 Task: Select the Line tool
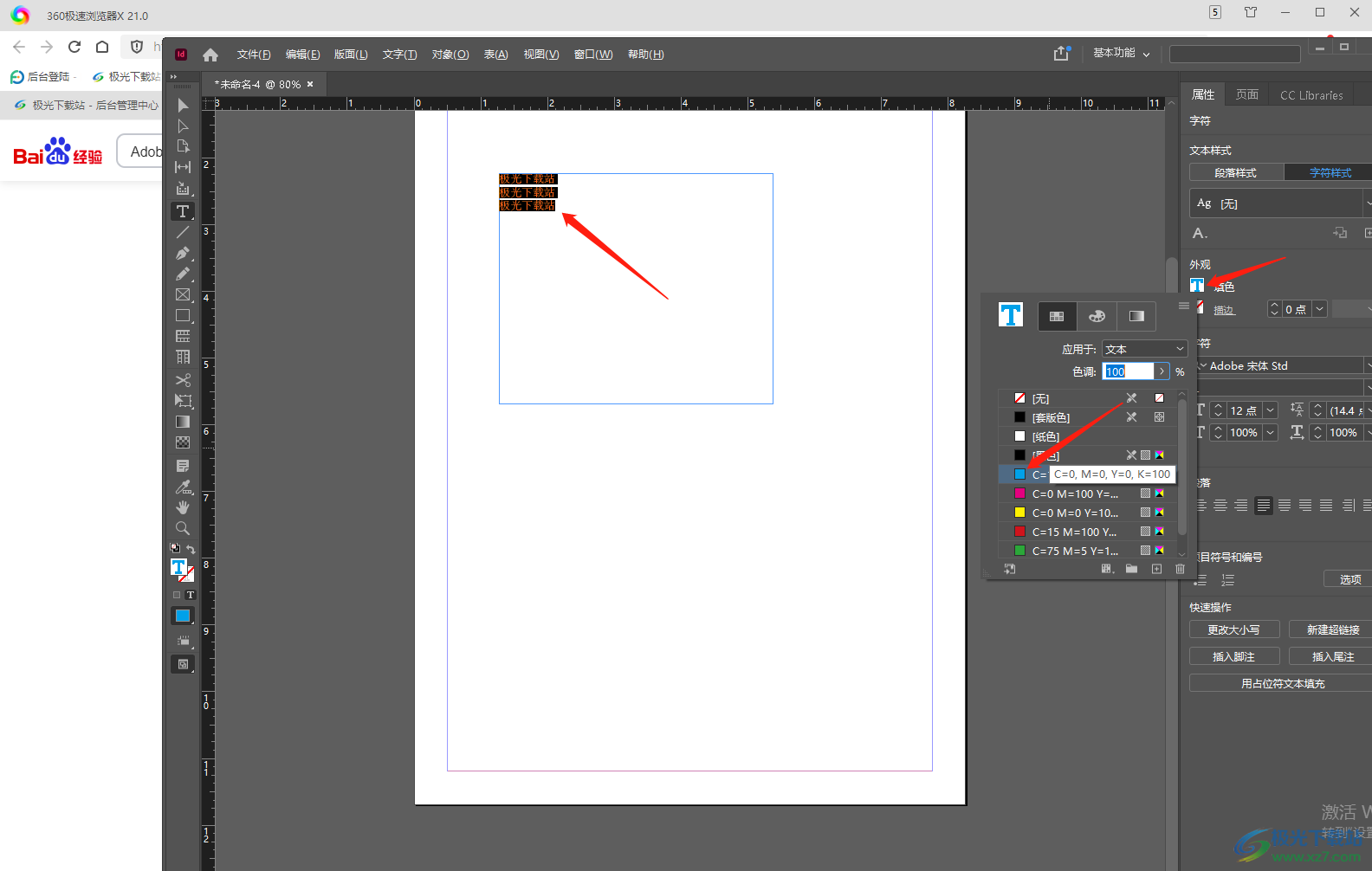point(183,232)
